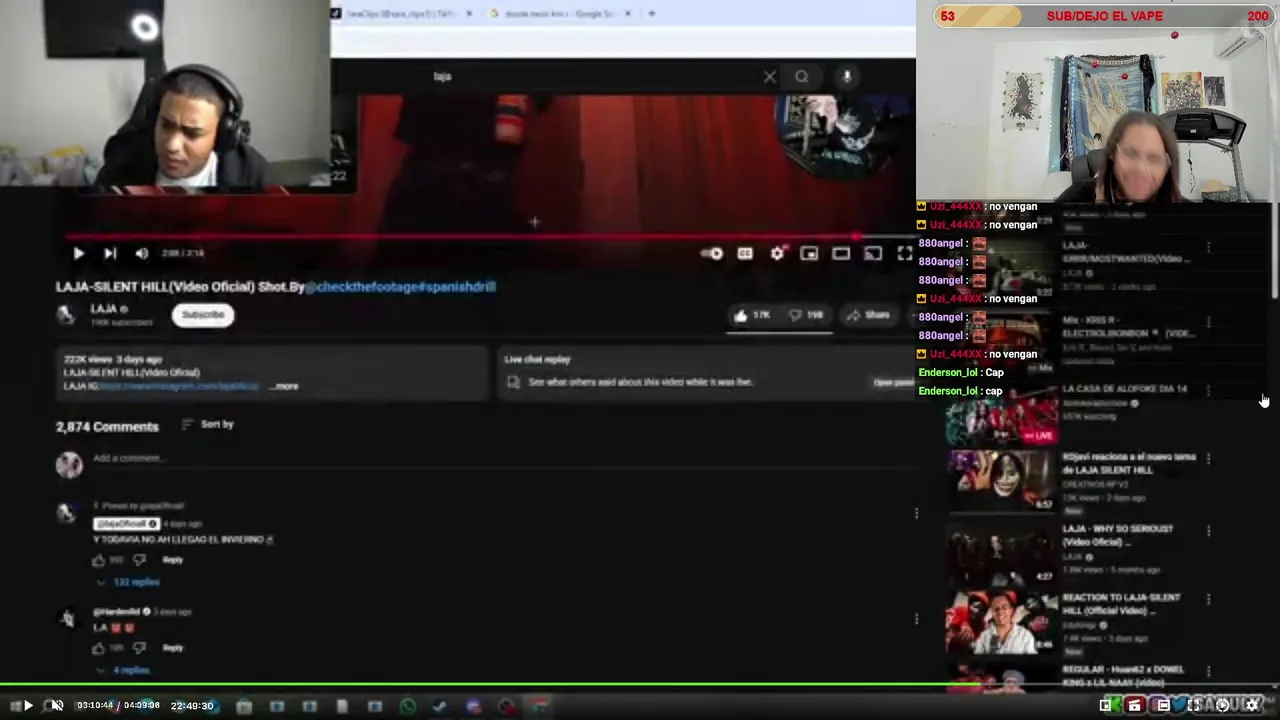The width and height of the screenshot is (1280, 720).
Task: Enter fullscreen in YouTube player
Action: [904, 254]
